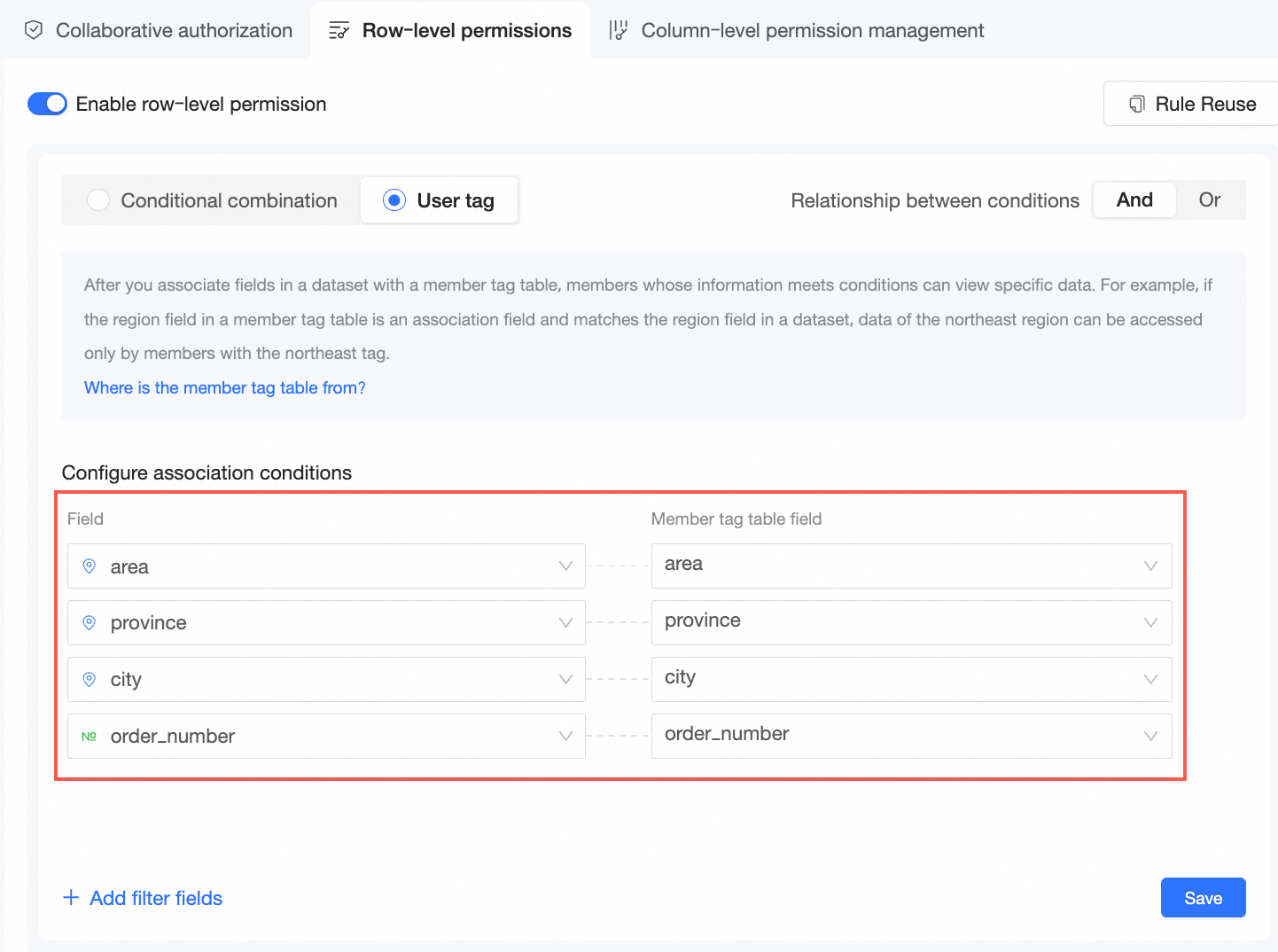Disable the row-level permission switch
This screenshot has width=1278, height=952.
coord(47,104)
